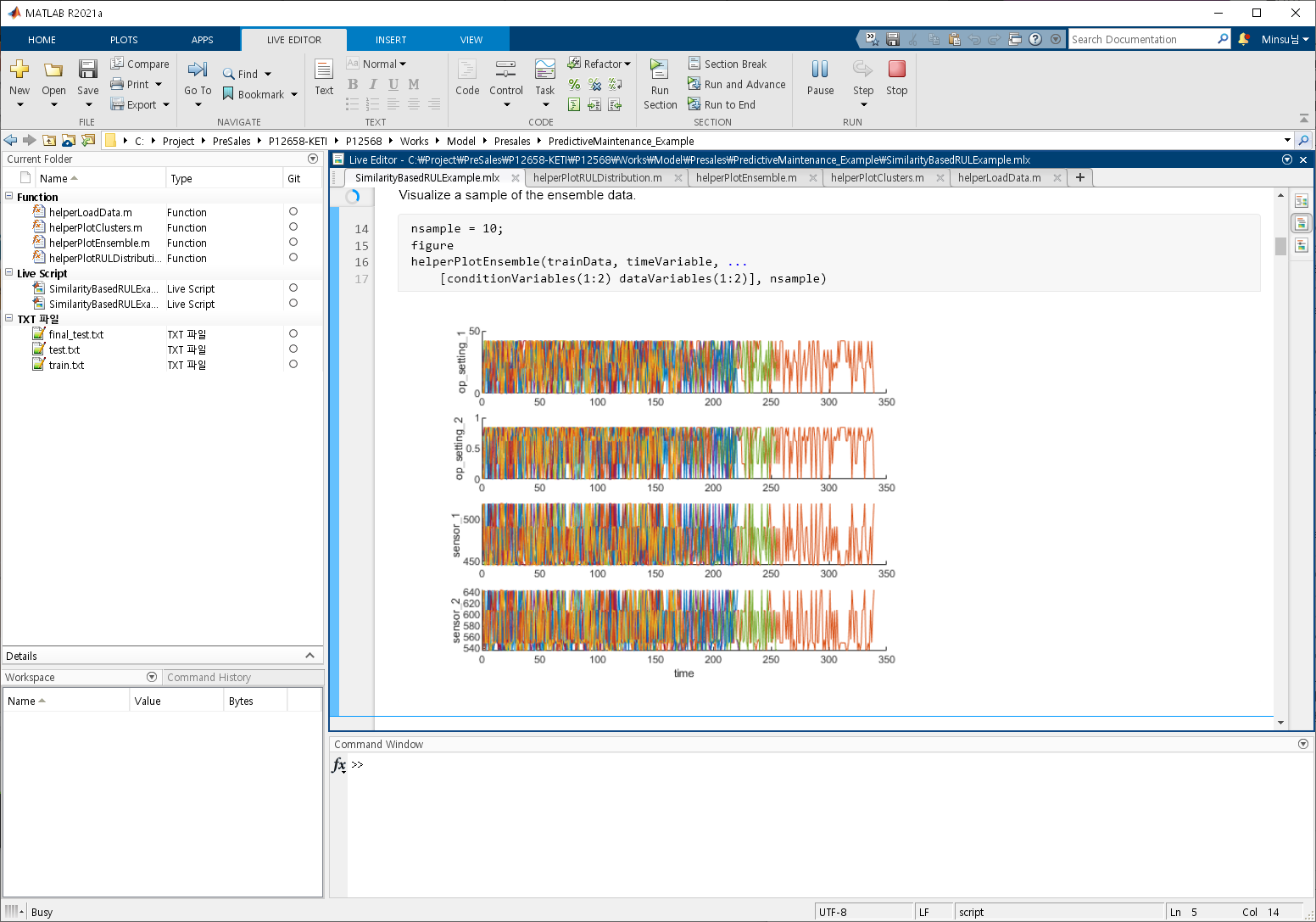
Task: Open helperLoadData.m editor tab
Action: click(999, 178)
